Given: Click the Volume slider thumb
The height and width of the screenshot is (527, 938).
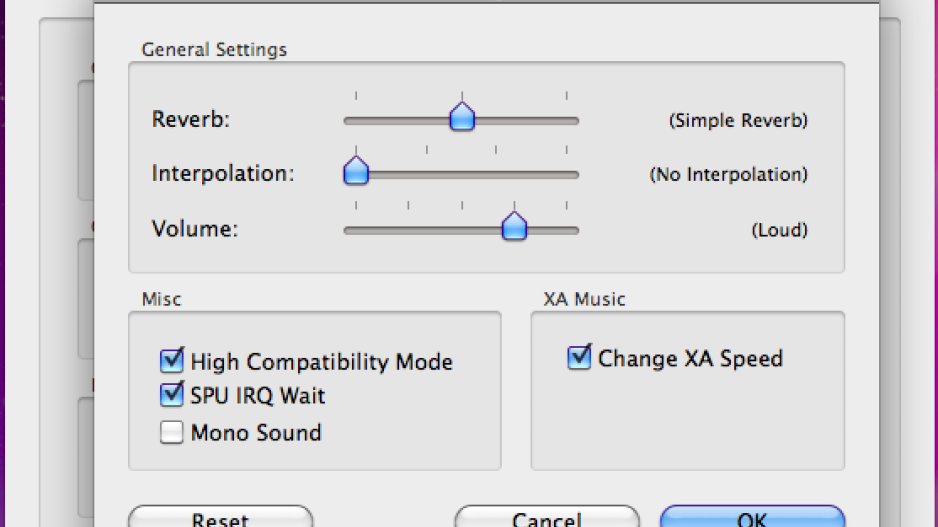Looking at the screenshot, I should coord(514,227).
